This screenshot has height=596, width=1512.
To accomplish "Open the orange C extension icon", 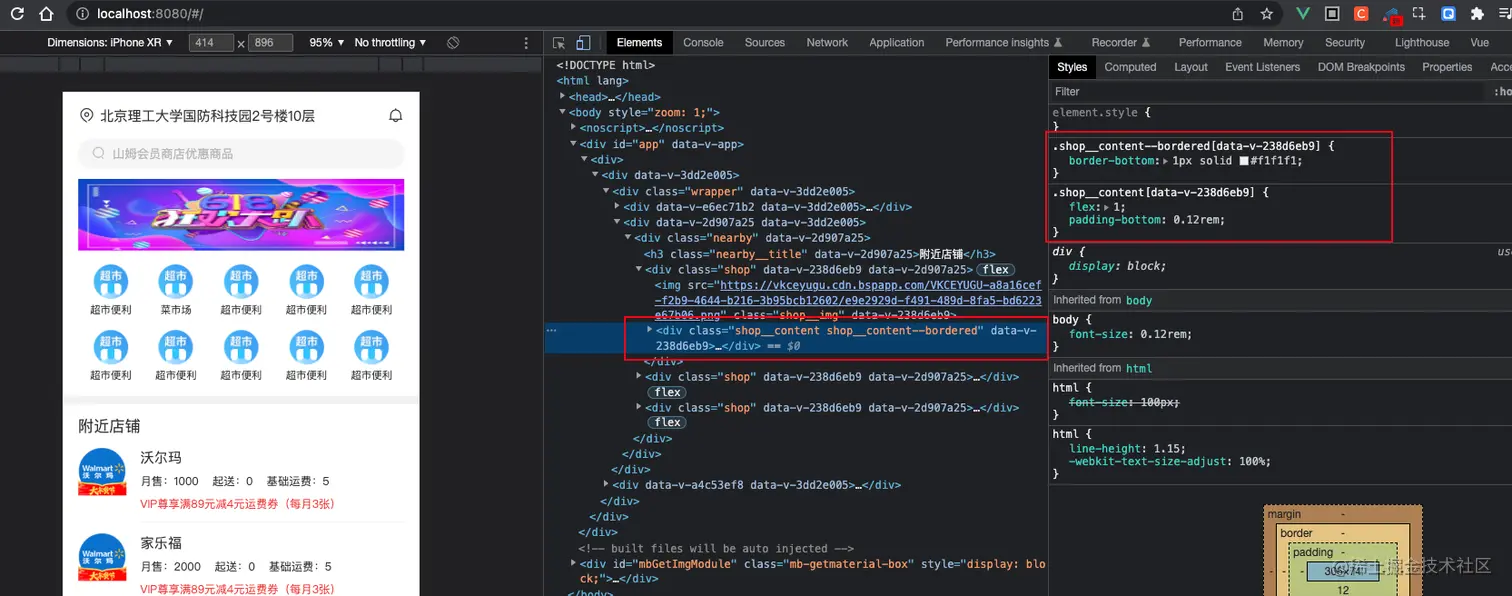I will pyautogui.click(x=1361, y=14).
